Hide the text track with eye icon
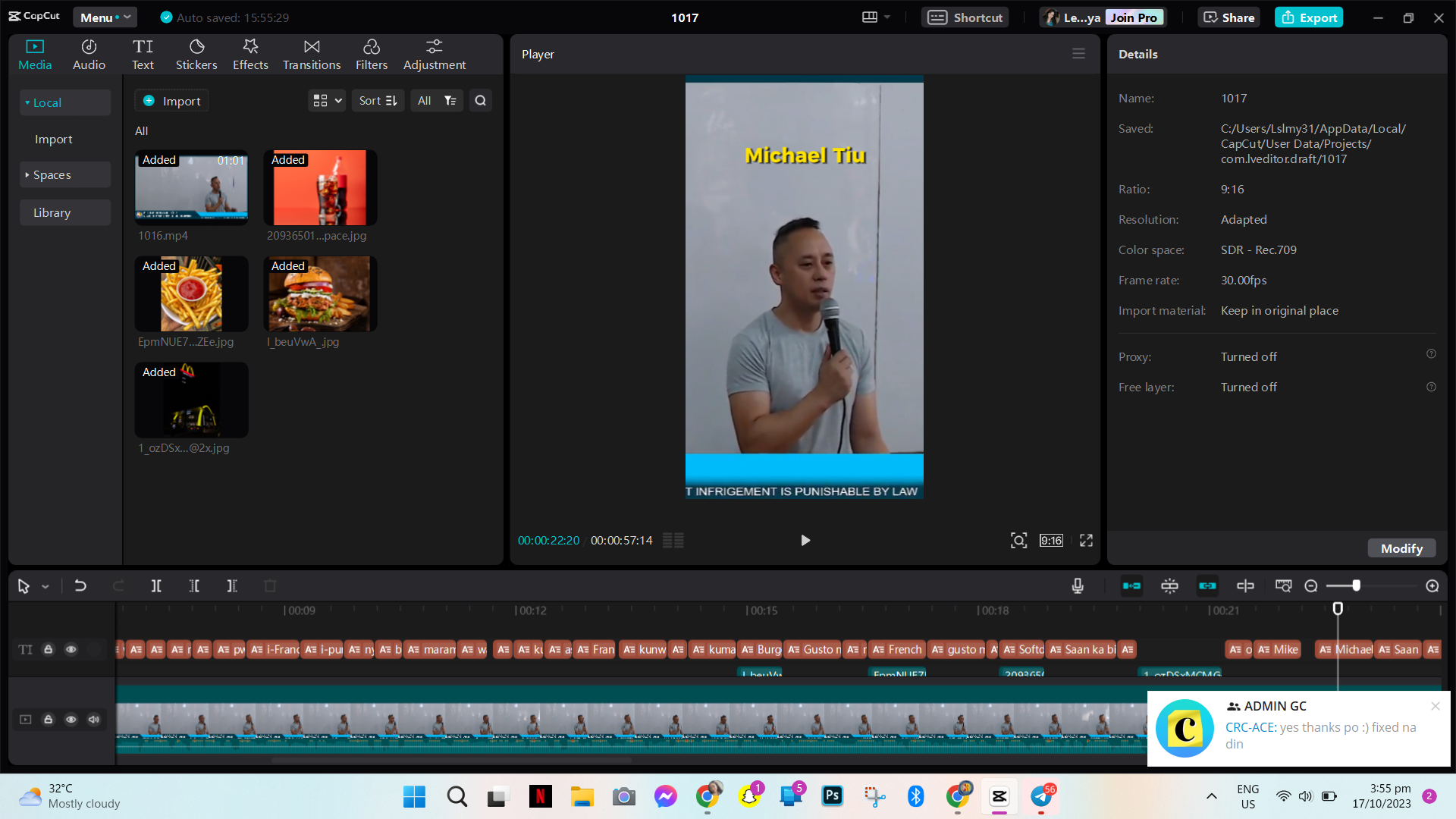Viewport: 1456px width, 819px height. (x=71, y=650)
